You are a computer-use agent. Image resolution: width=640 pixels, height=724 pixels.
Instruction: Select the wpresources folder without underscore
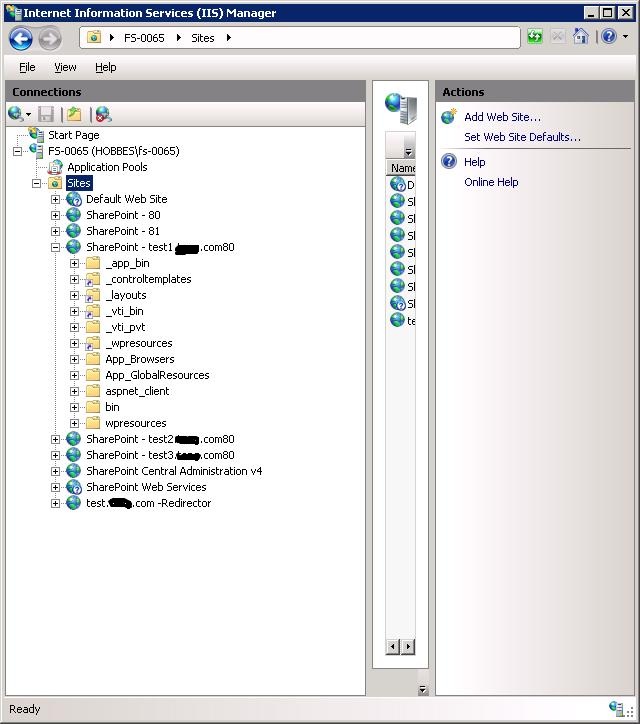pos(136,423)
